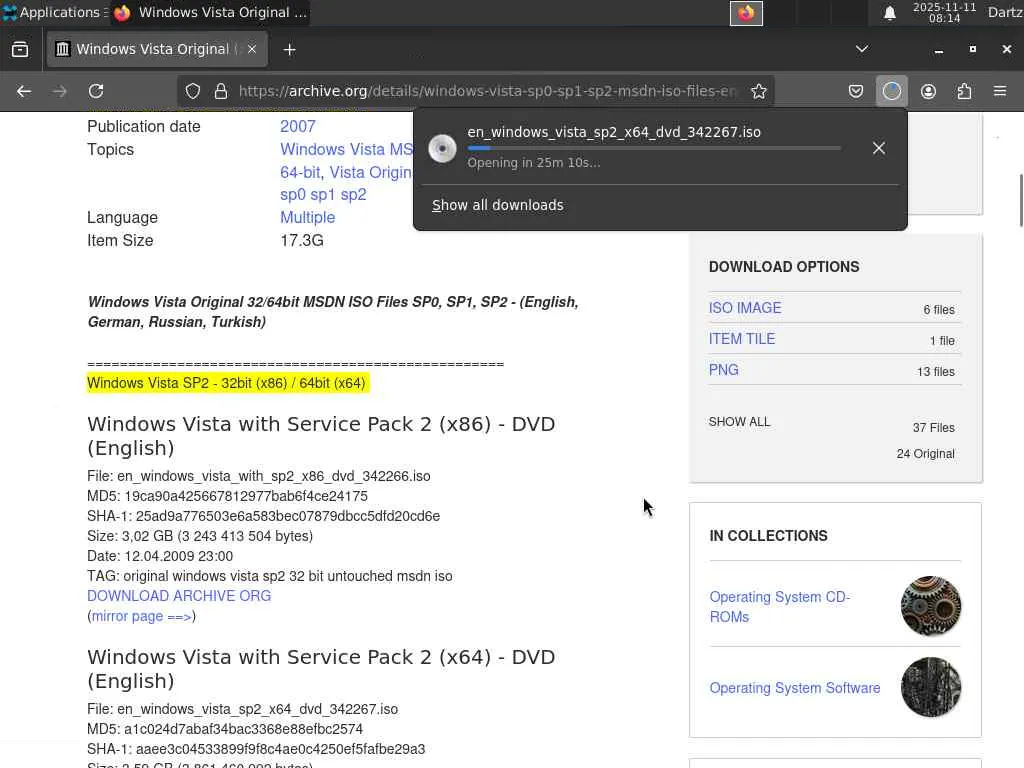Click the download progress bar

(654, 148)
